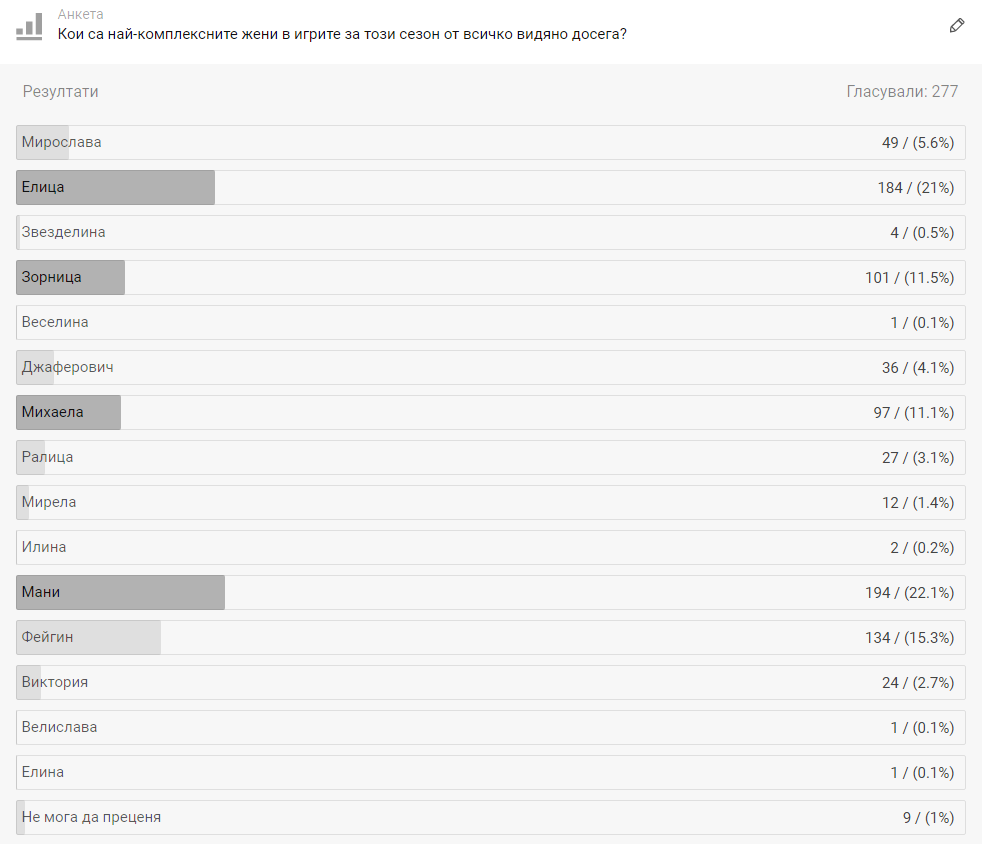Select the Джаферович option
Screen dimensions: 982x844
click(490, 367)
